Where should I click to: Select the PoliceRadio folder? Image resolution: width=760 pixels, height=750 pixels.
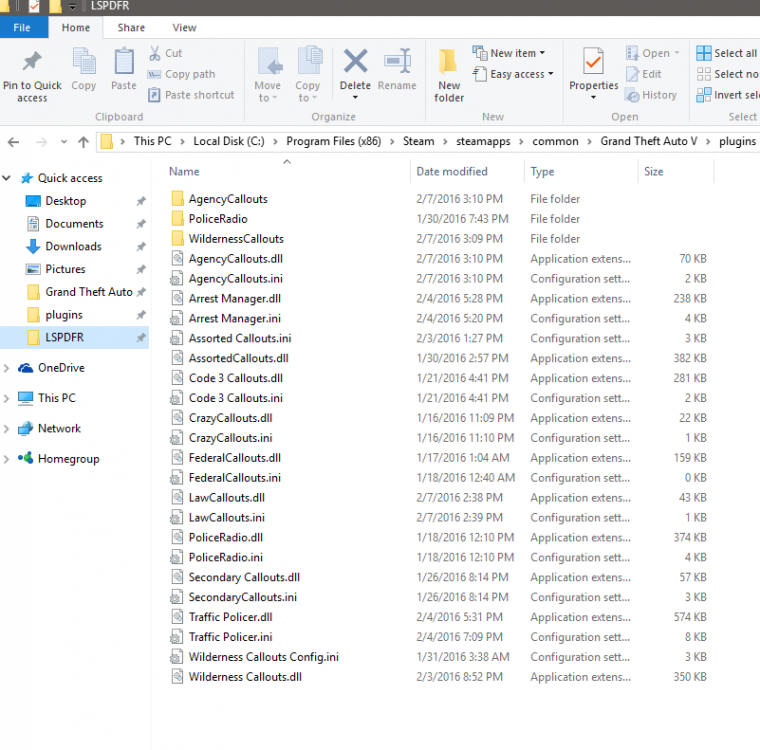[x=218, y=219]
